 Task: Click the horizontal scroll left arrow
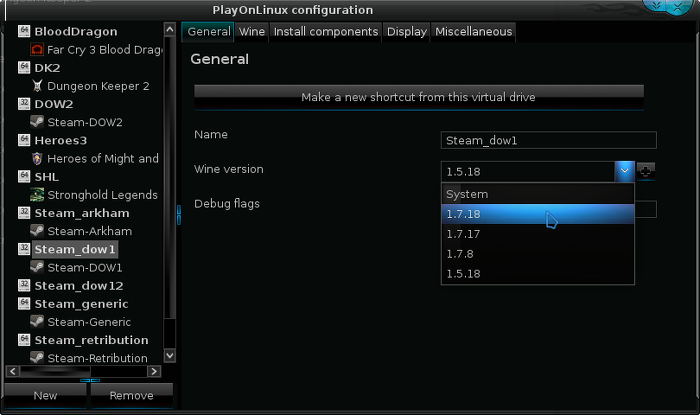click(x=12, y=371)
